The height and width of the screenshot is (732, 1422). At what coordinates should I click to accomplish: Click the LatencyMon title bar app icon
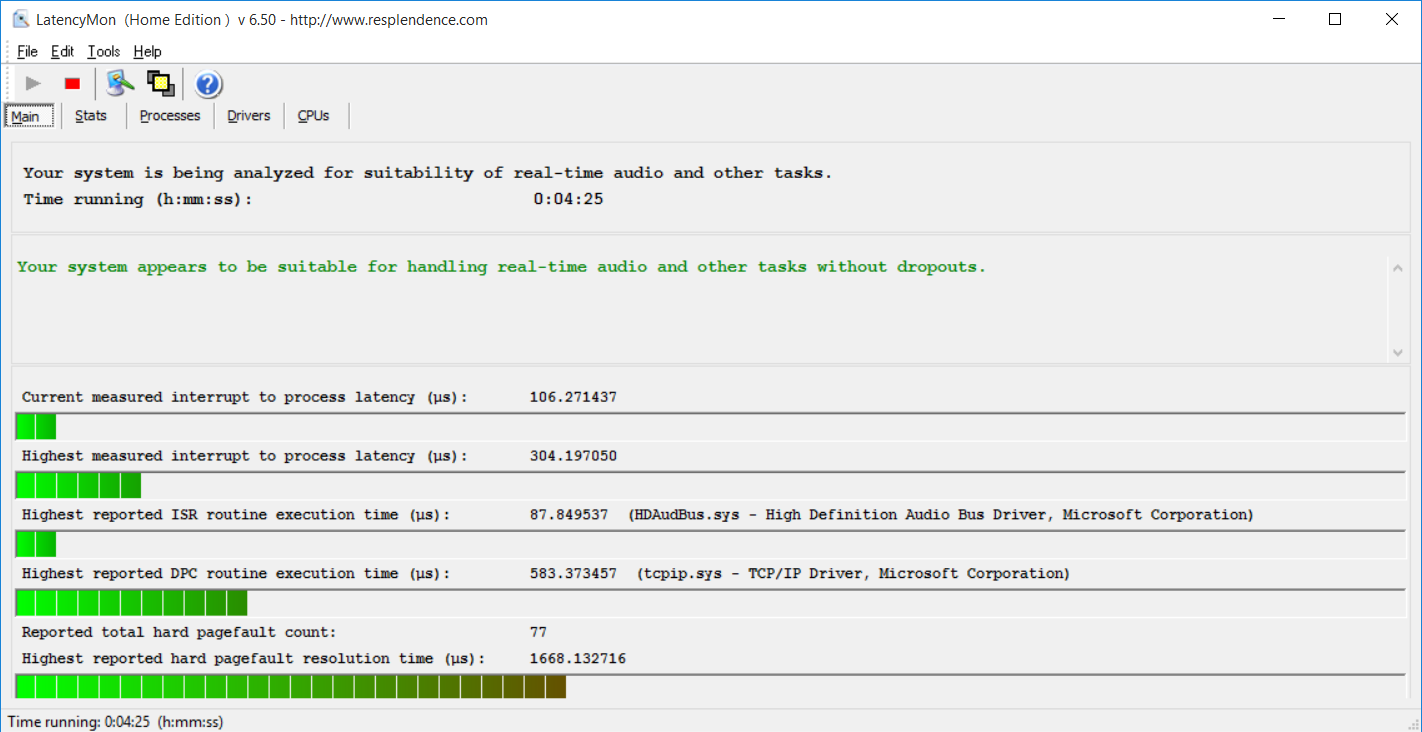click(20, 19)
